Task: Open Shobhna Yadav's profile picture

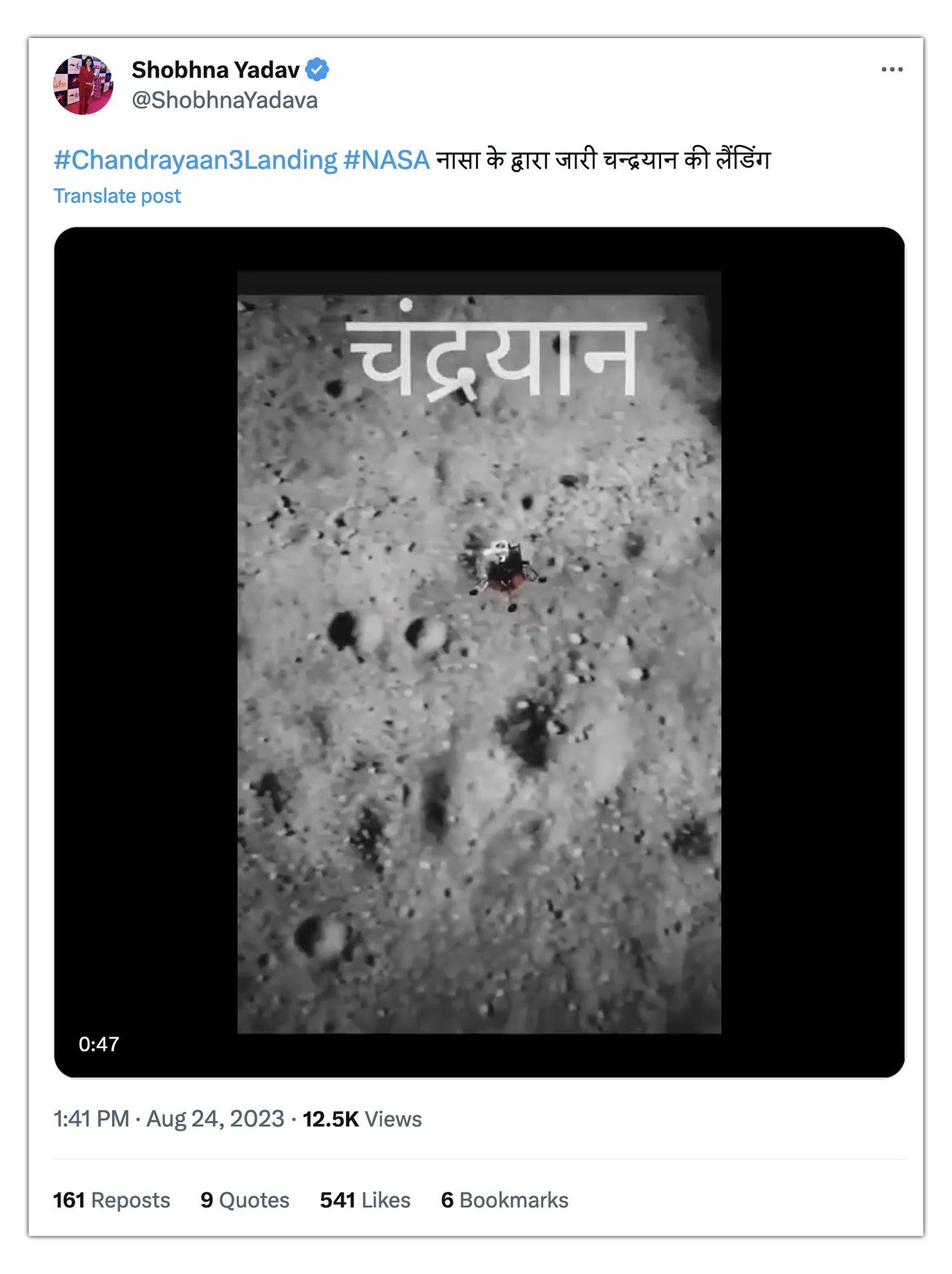Action: (x=83, y=85)
